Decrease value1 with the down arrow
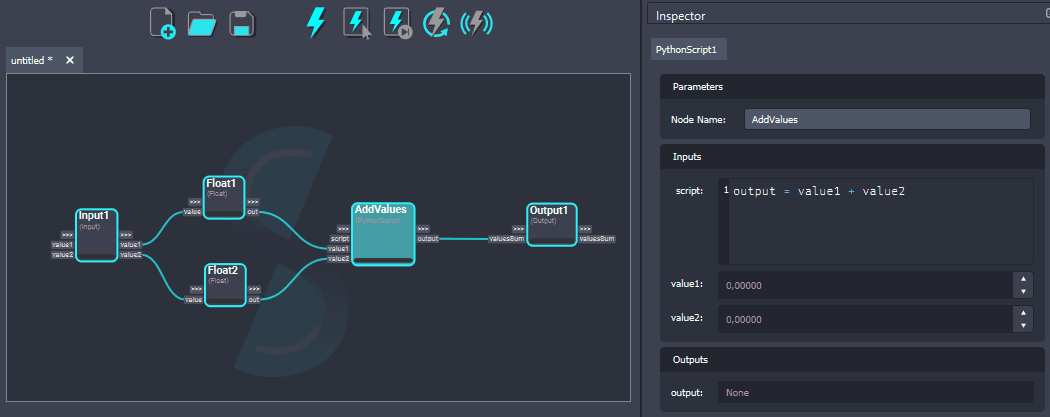1050x417 pixels. [x=1022, y=292]
